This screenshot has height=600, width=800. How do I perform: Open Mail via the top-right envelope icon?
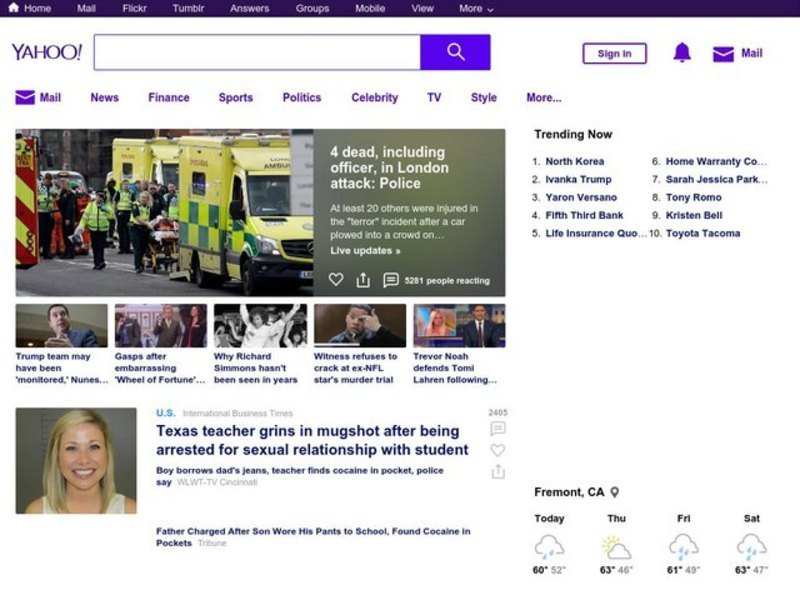723,54
